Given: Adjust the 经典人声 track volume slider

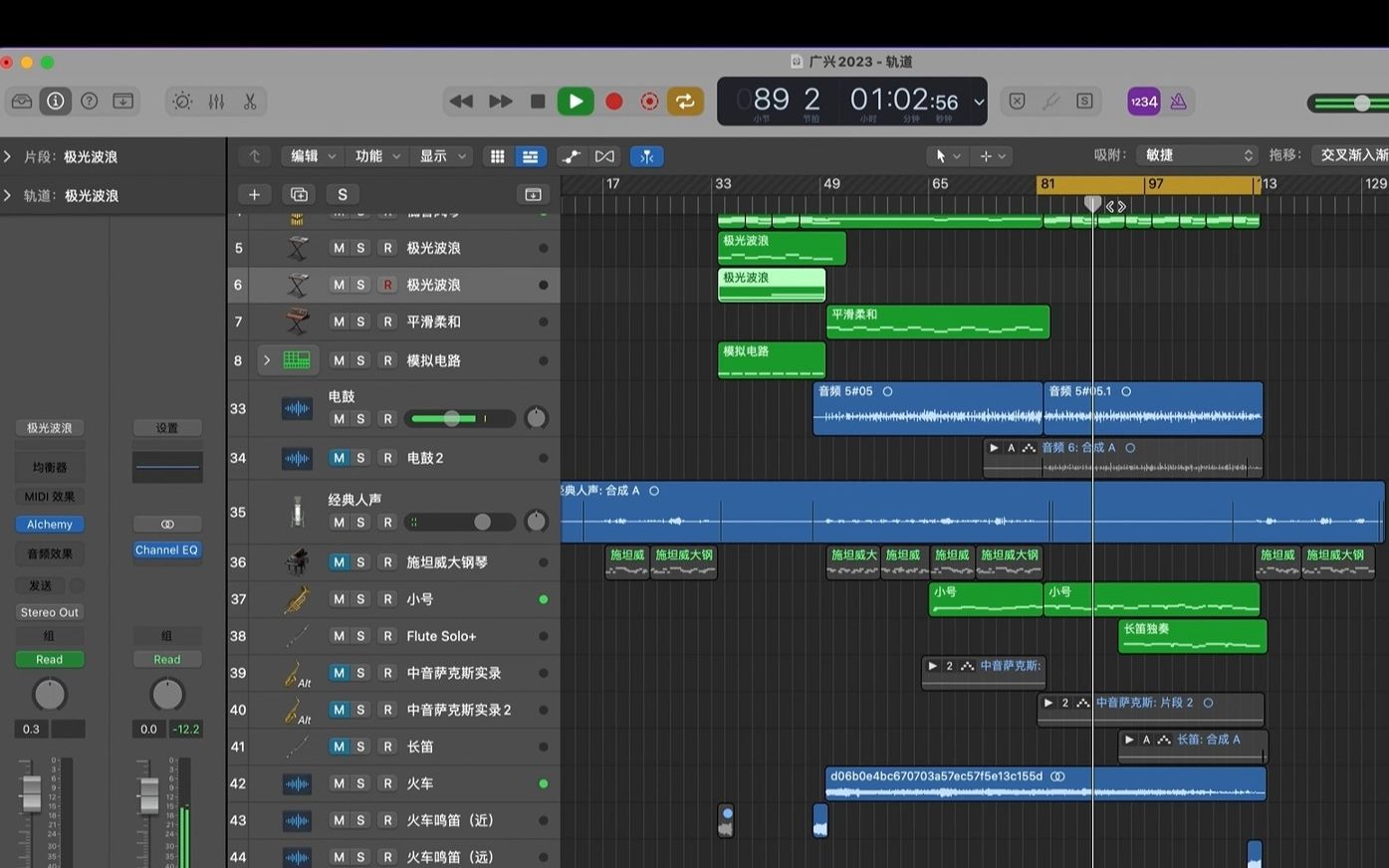Looking at the screenshot, I should (459, 522).
